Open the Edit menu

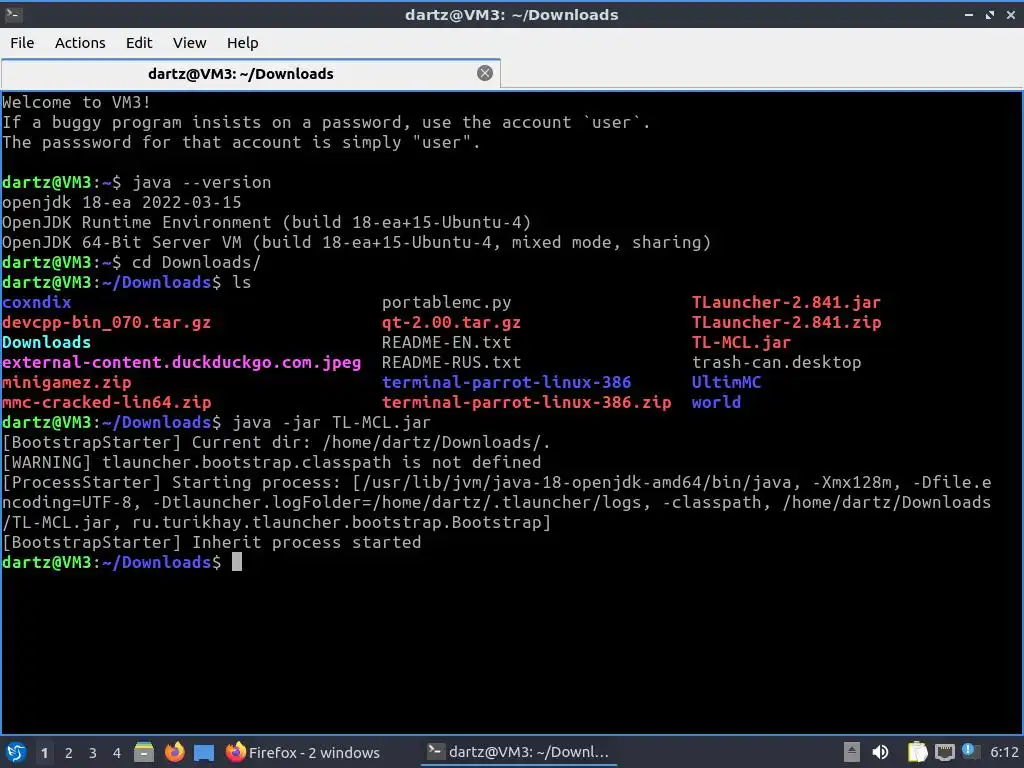pyautogui.click(x=138, y=43)
